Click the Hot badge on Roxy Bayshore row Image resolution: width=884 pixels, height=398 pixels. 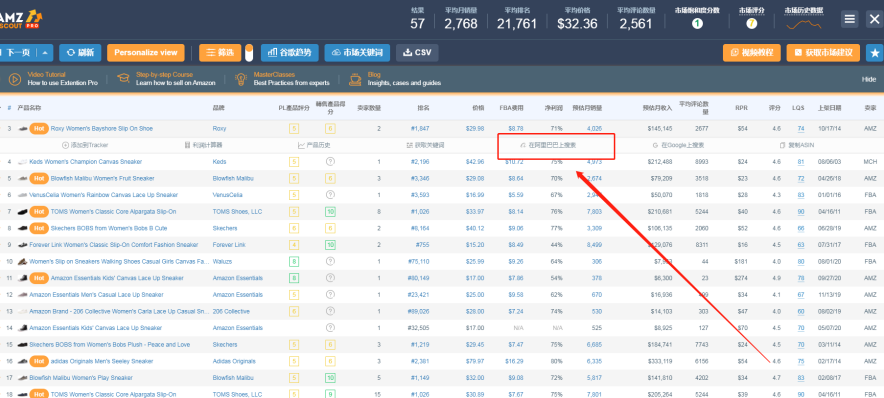[x=38, y=129]
